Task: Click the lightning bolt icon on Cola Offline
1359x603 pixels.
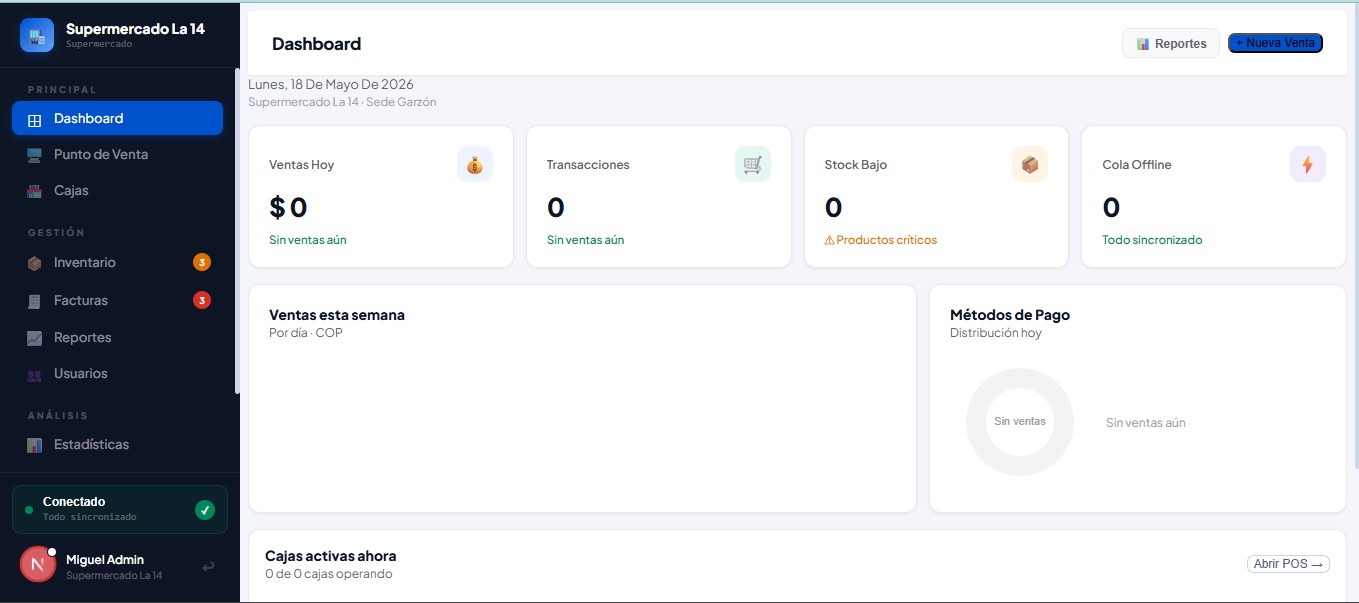Action: pyautogui.click(x=1308, y=164)
